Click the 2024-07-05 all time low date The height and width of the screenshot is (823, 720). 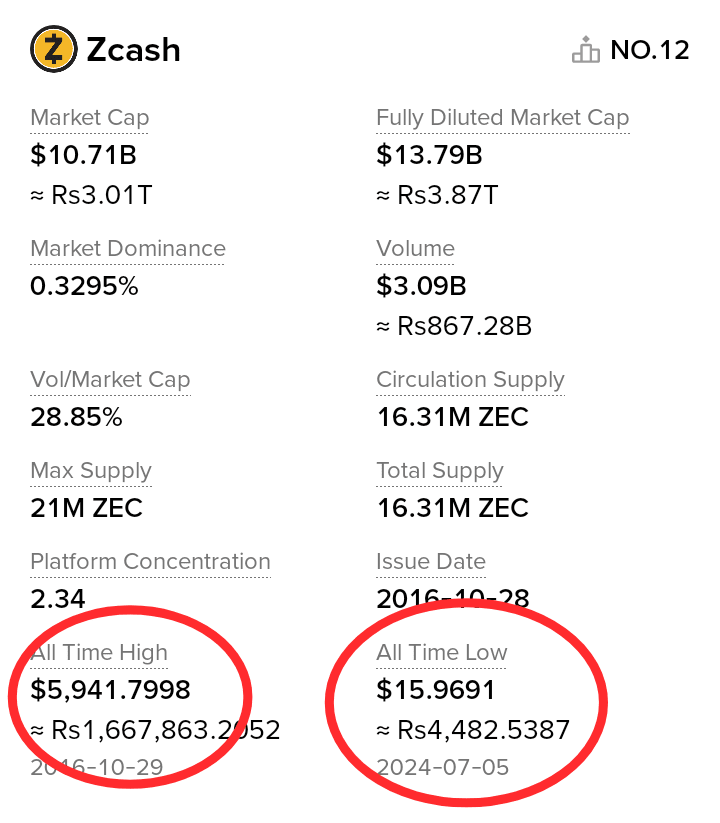pyautogui.click(x=442, y=768)
